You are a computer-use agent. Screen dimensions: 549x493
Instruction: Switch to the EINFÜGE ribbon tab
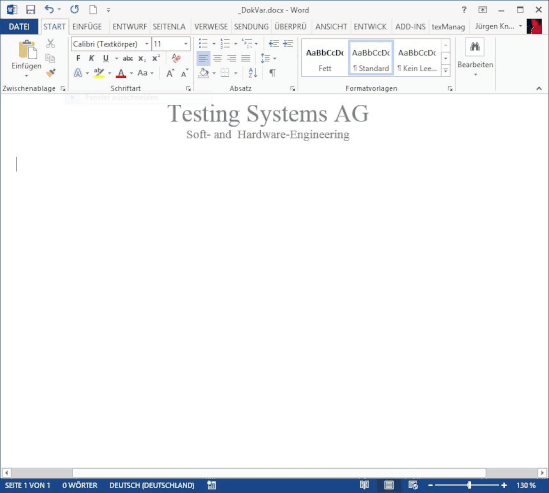tap(87, 27)
